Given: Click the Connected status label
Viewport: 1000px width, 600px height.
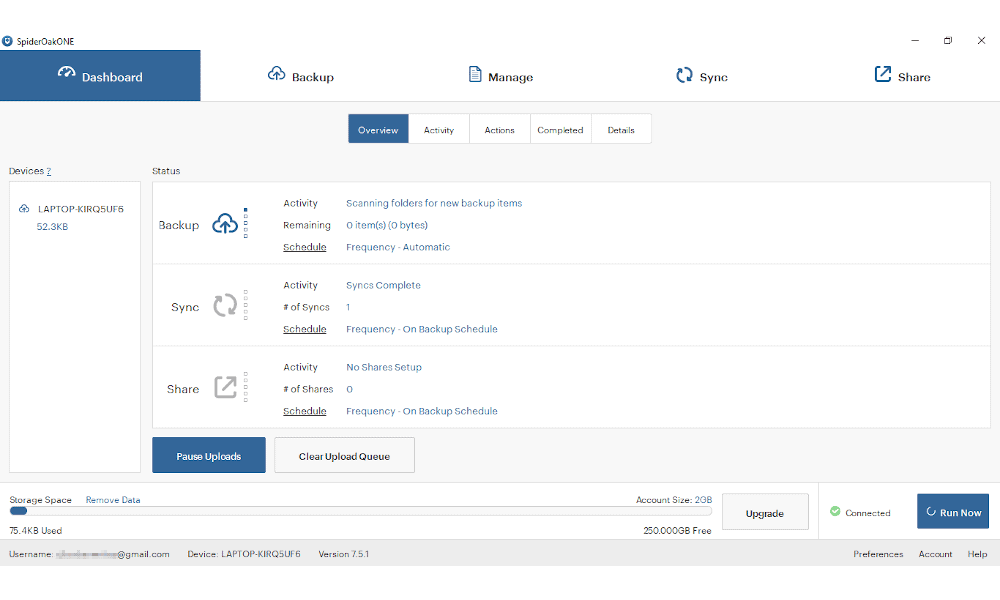Looking at the screenshot, I should pos(867,513).
